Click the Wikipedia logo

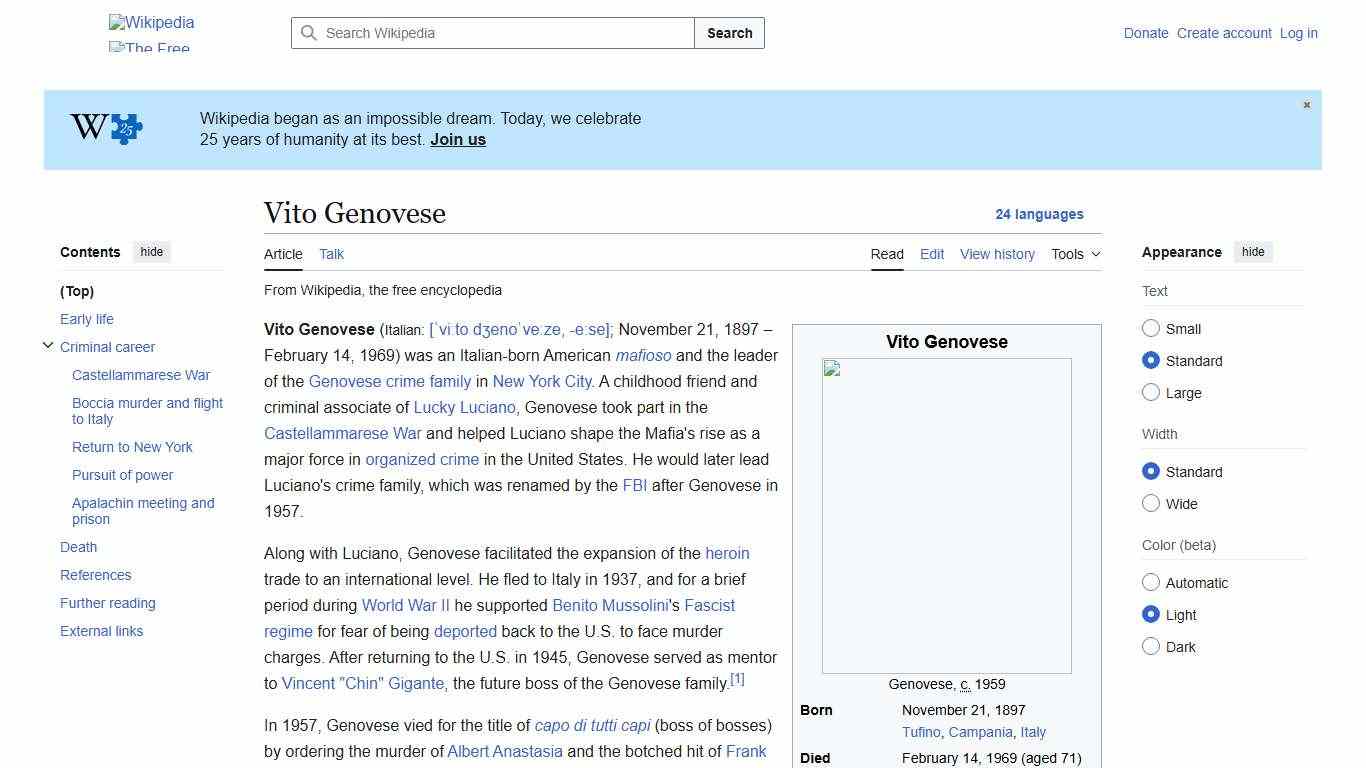pyautogui.click(x=150, y=22)
